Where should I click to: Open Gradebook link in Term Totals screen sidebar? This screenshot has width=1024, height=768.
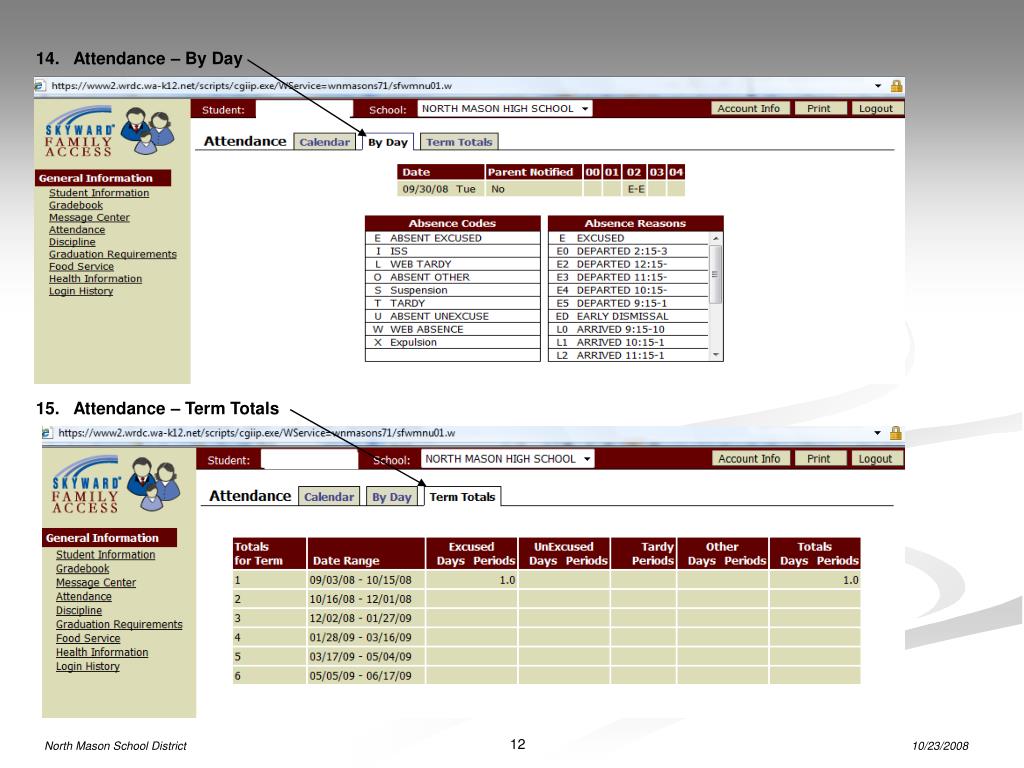pyautogui.click(x=82, y=568)
